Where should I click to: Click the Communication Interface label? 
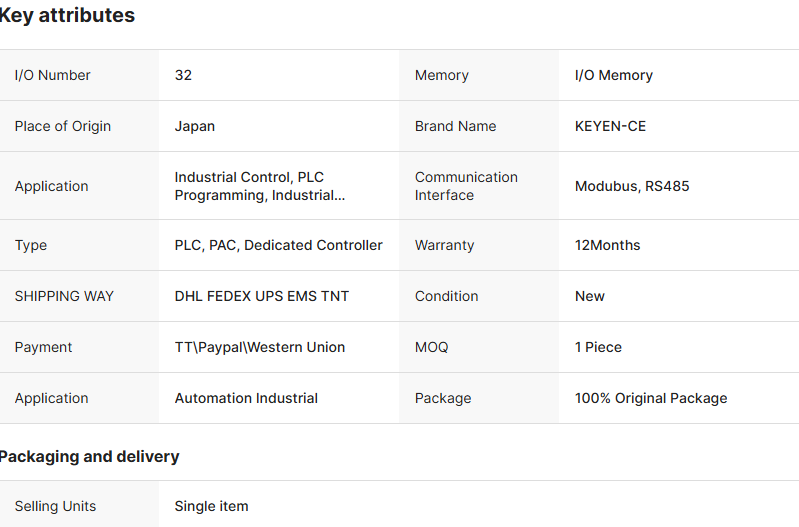(x=466, y=186)
